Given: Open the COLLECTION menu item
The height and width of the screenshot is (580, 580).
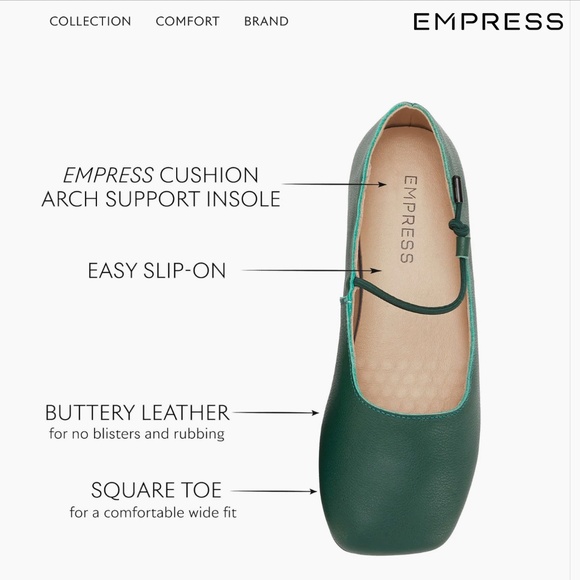Looking at the screenshot, I should (x=90, y=21).
